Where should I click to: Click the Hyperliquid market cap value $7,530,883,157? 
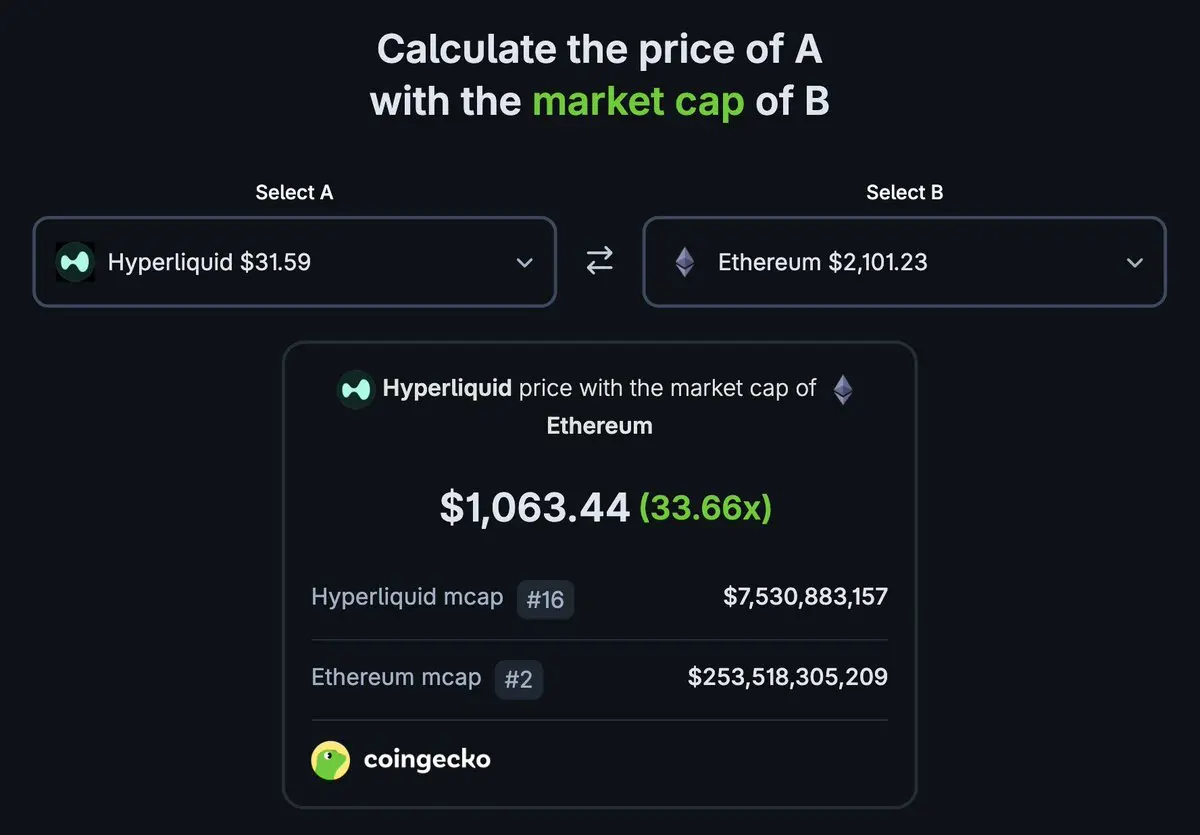(805, 597)
